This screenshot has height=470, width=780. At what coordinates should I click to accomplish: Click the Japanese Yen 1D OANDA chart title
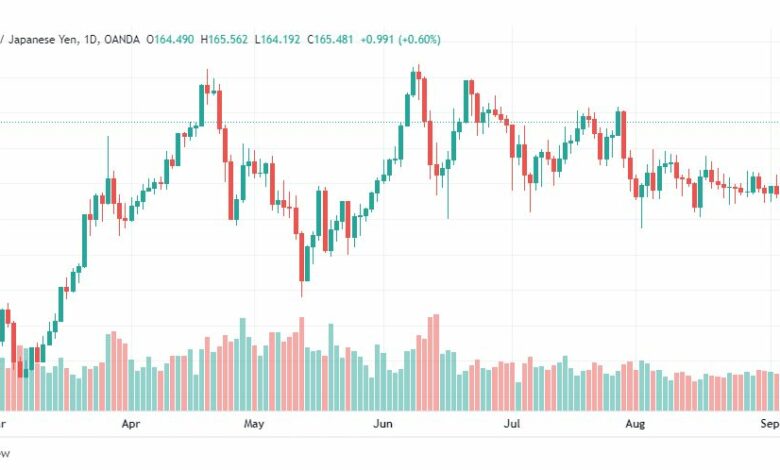click(70, 39)
